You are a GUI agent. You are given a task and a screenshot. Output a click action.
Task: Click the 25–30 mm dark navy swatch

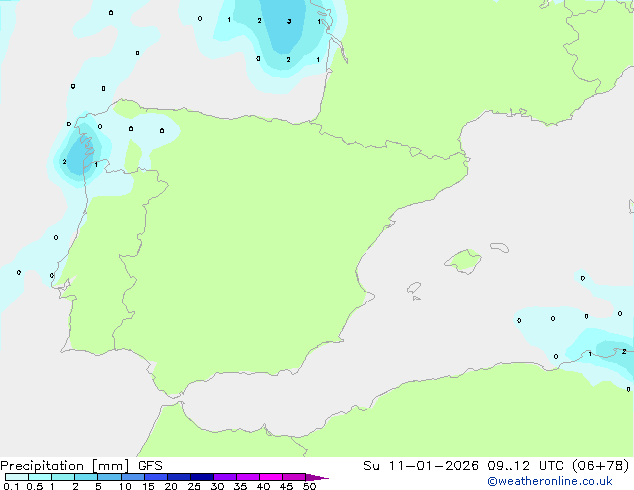tap(202, 477)
